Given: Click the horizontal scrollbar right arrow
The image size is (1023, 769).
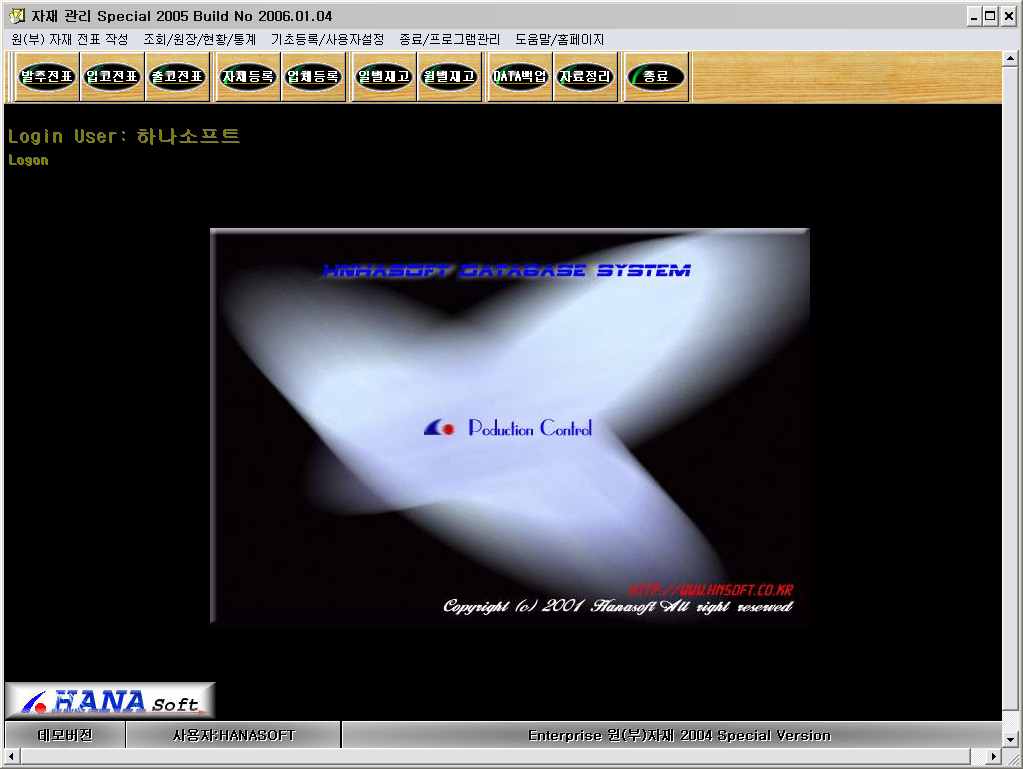Looking at the screenshot, I should click(x=993, y=757).
